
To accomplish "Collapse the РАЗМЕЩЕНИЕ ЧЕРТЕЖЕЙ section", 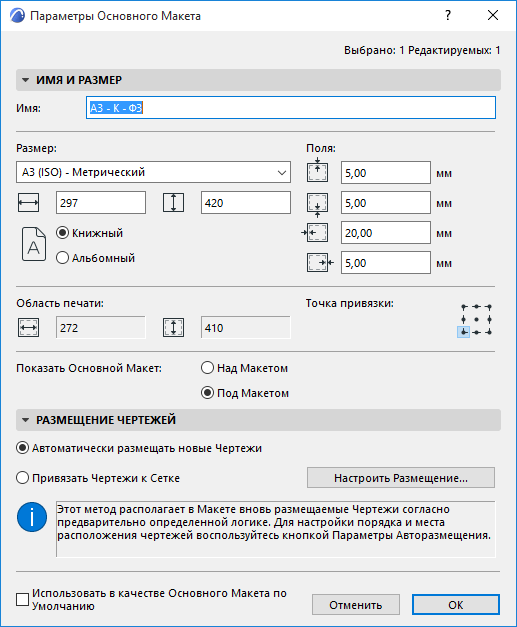I will (x=26, y=420).
